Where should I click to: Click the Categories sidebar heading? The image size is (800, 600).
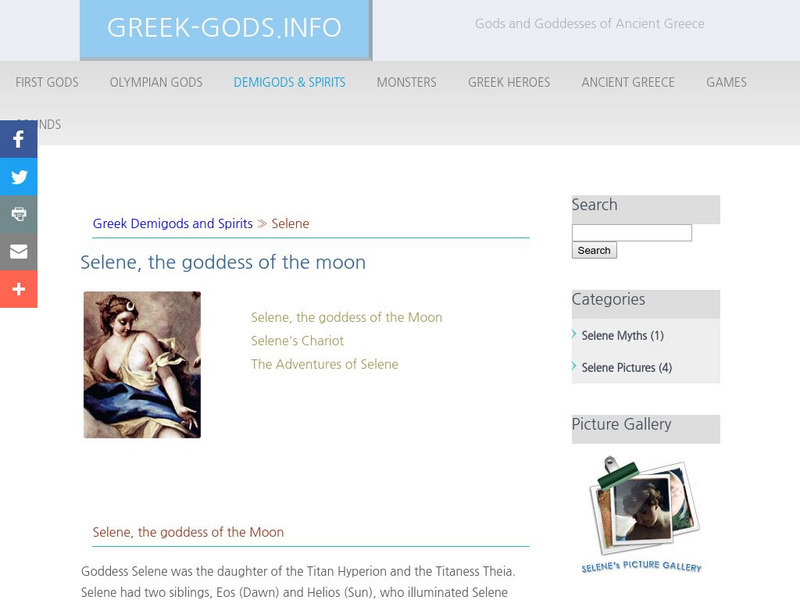pyautogui.click(x=608, y=299)
